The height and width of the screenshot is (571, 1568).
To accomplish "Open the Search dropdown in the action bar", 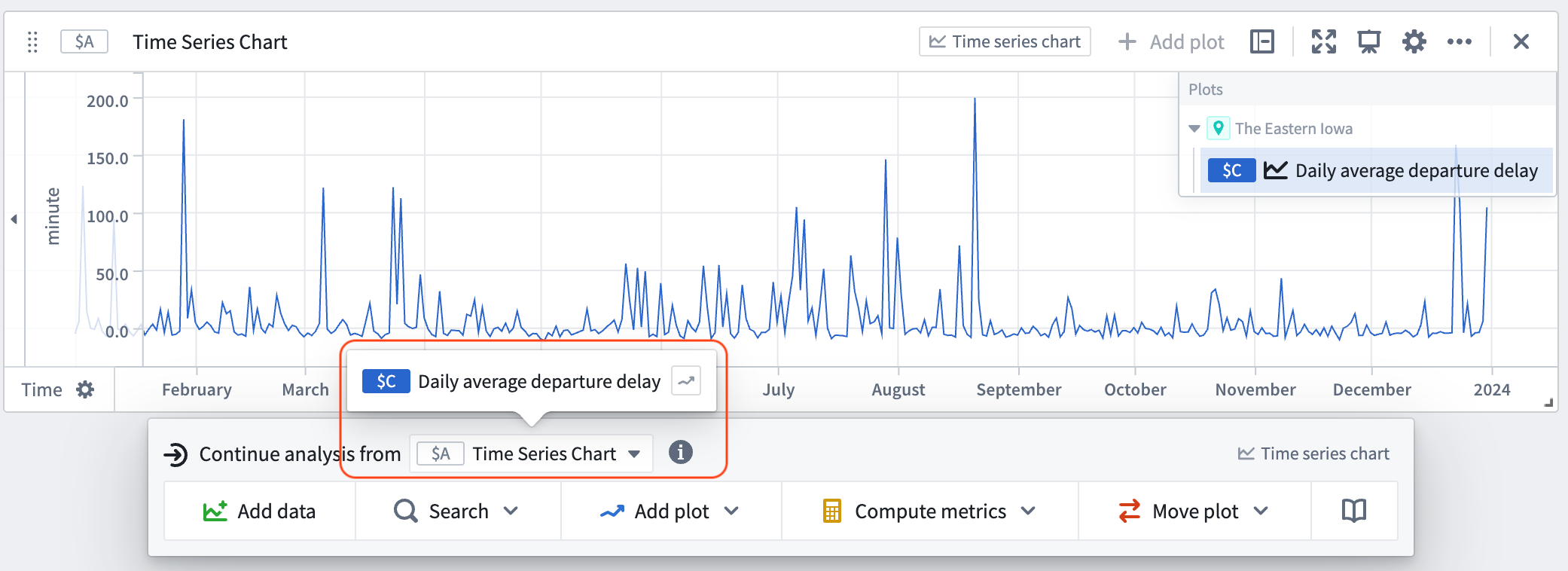I will click(x=458, y=511).
